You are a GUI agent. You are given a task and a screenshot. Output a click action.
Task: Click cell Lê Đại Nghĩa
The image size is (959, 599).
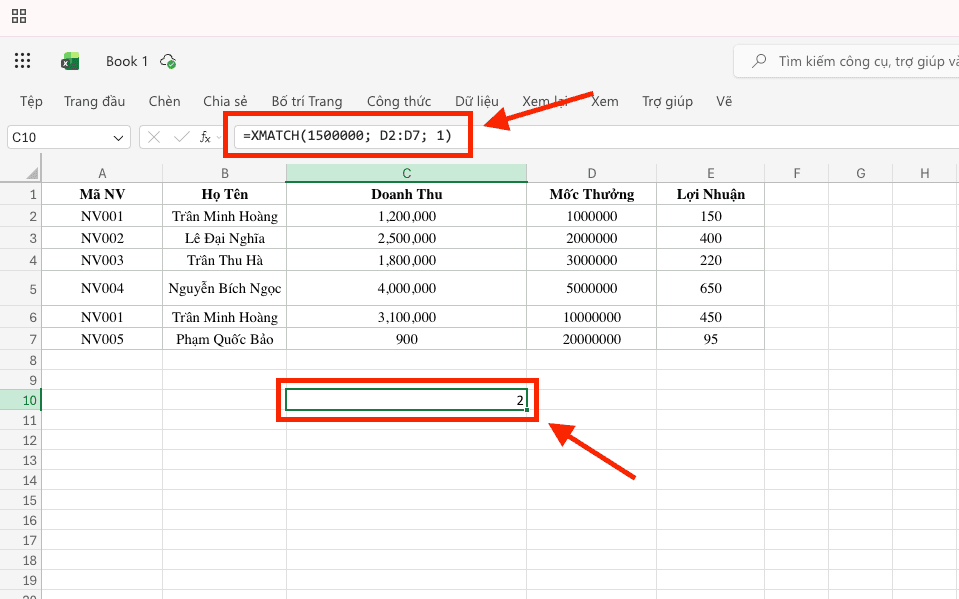(224, 238)
